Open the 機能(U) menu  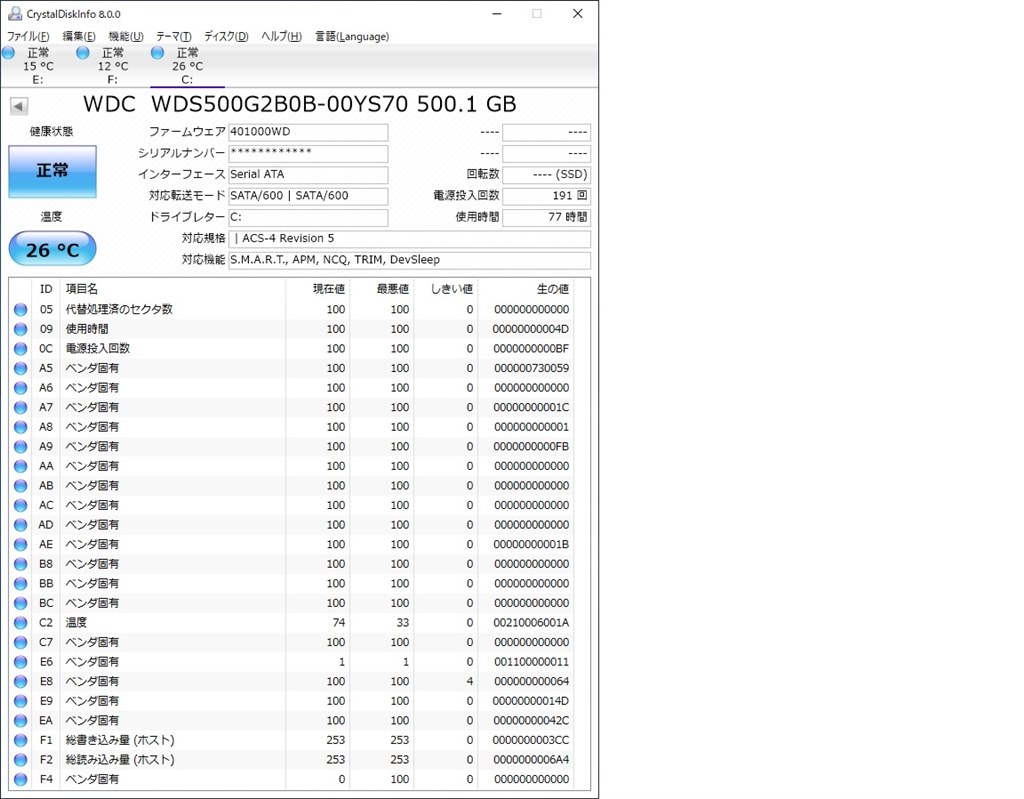click(126, 37)
